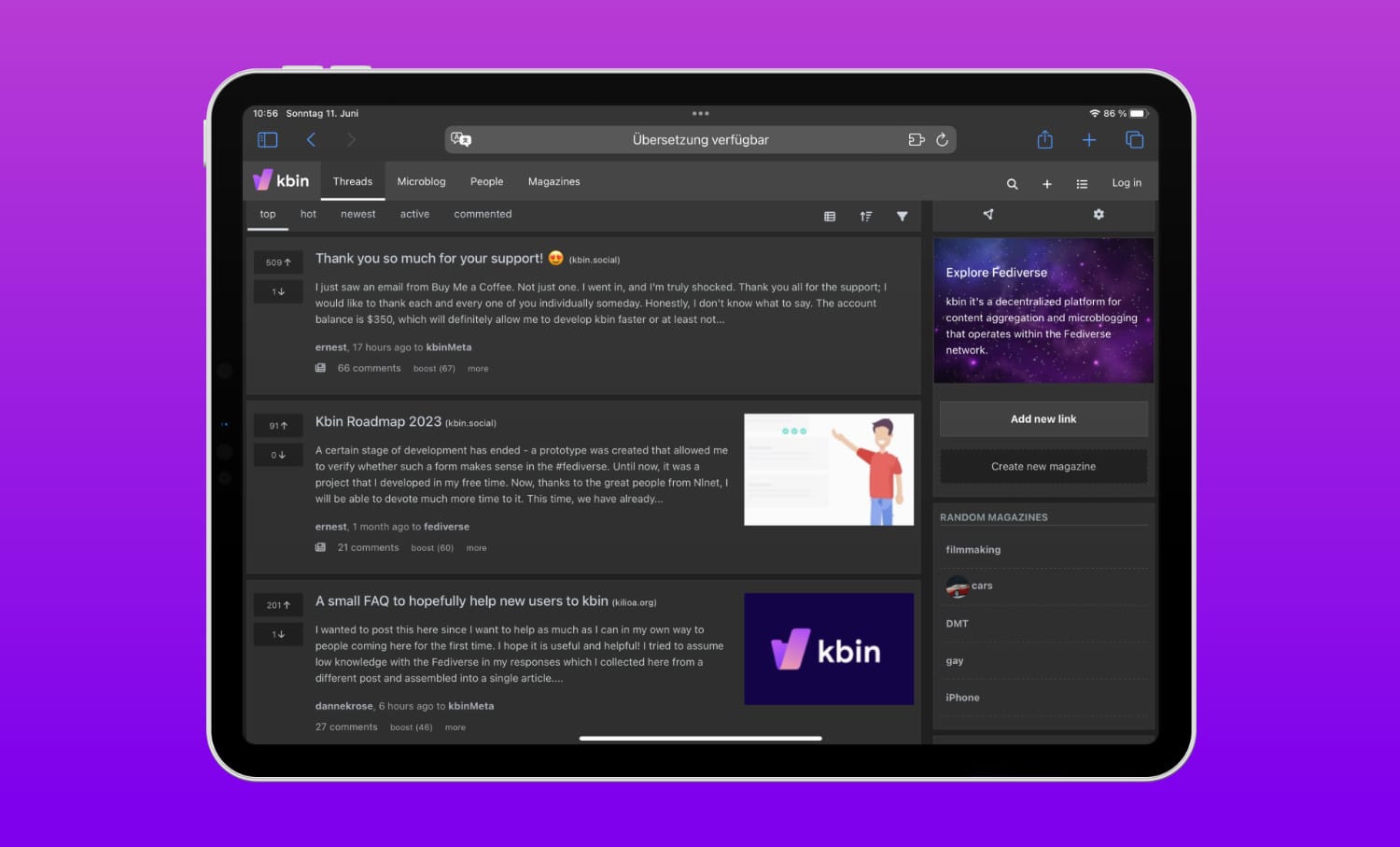Open 'Thank you so much for your support!' thread
Screen dimensions: 1400x847
440,259
